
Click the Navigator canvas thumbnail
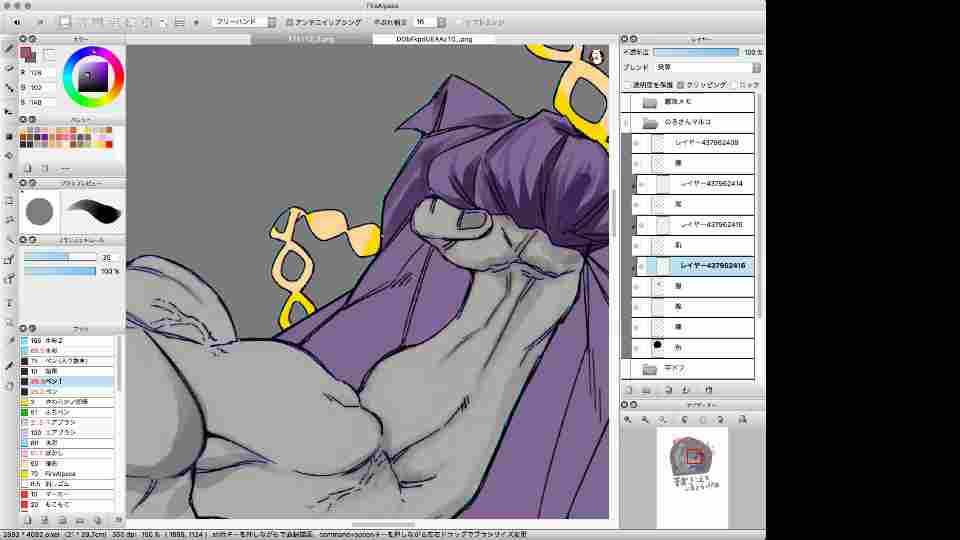pos(692,478)
